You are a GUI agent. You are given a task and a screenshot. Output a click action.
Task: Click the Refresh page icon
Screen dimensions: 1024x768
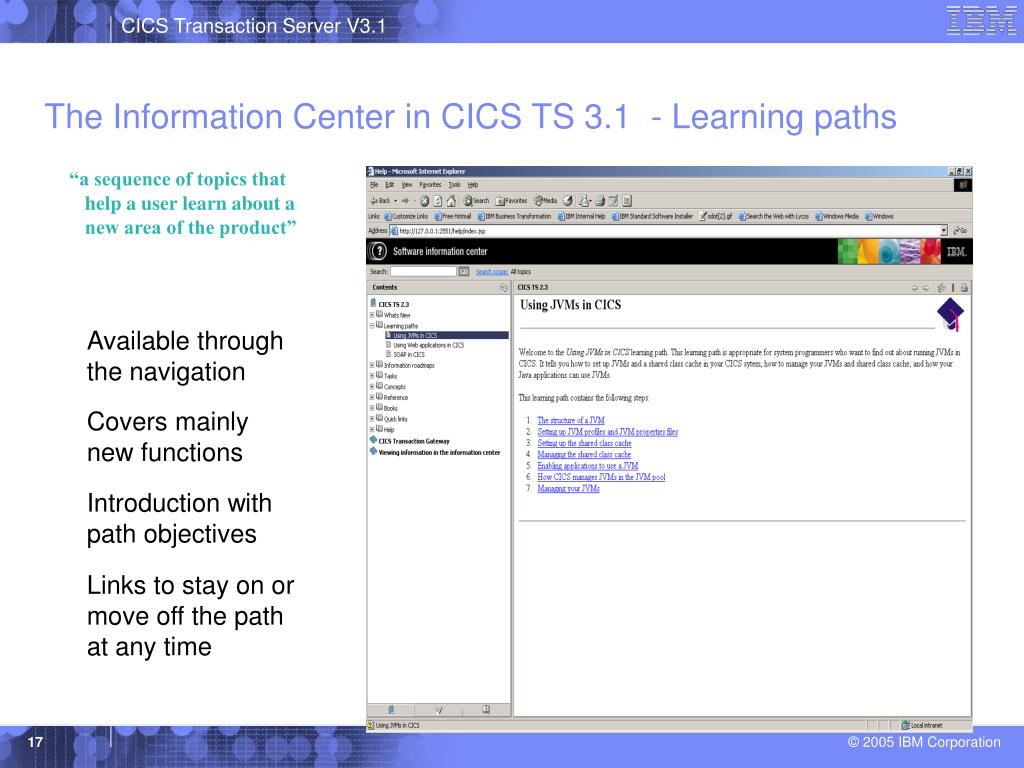pyautogui.click(x=438, y=201)
